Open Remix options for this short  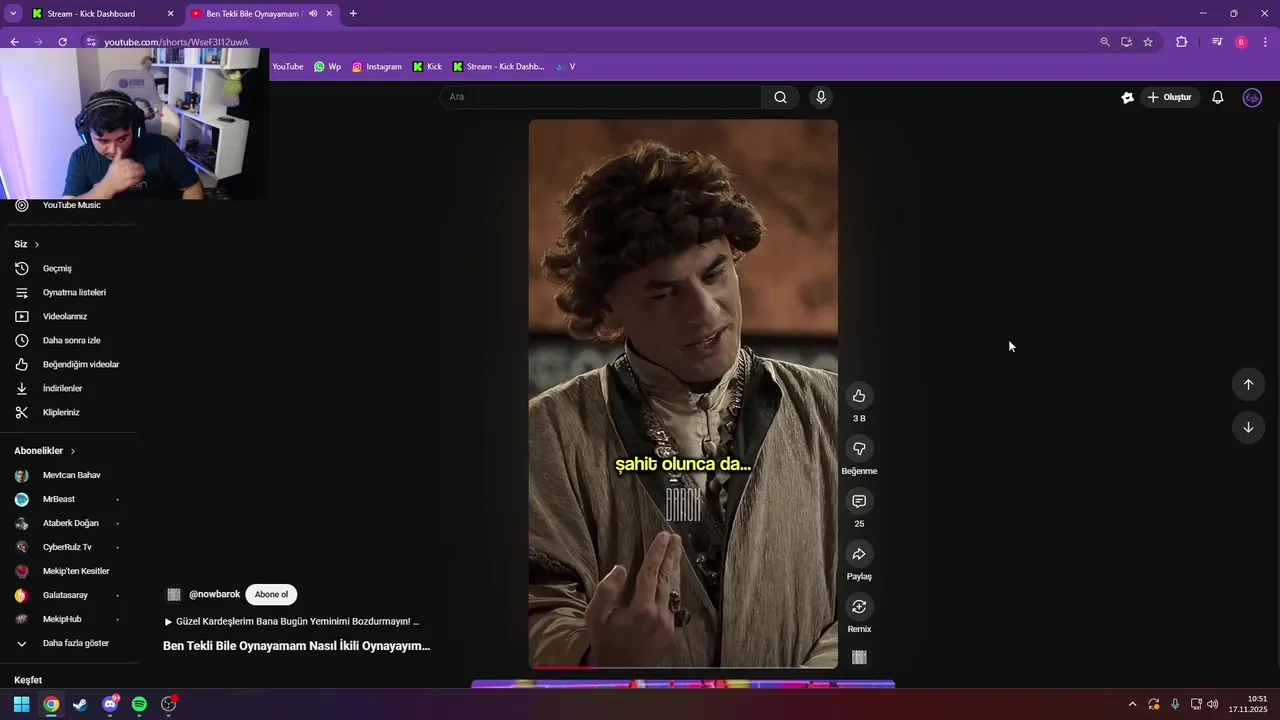[859, 607]
